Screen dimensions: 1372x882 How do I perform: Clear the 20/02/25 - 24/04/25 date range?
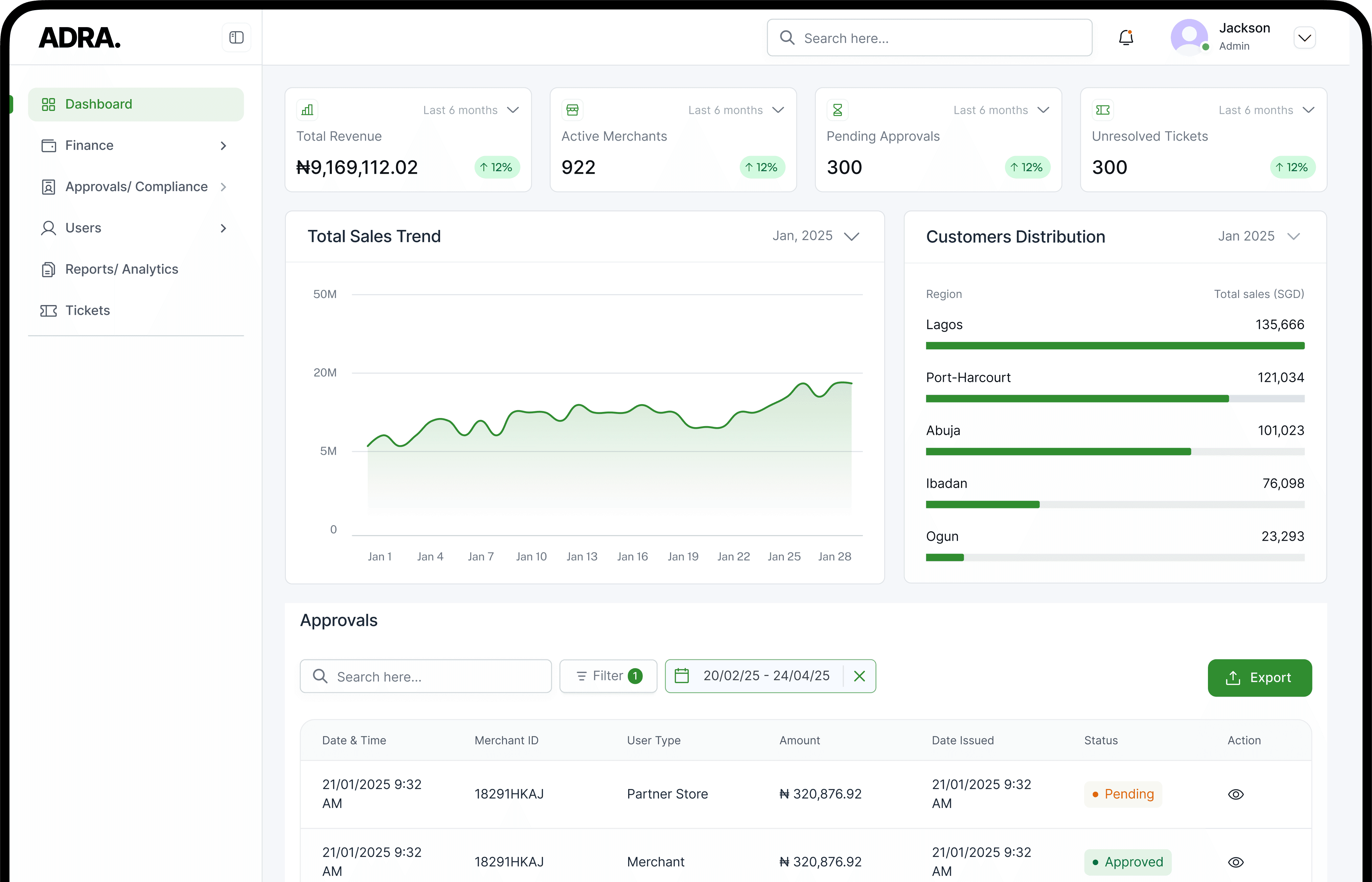[x=859, y=676]
